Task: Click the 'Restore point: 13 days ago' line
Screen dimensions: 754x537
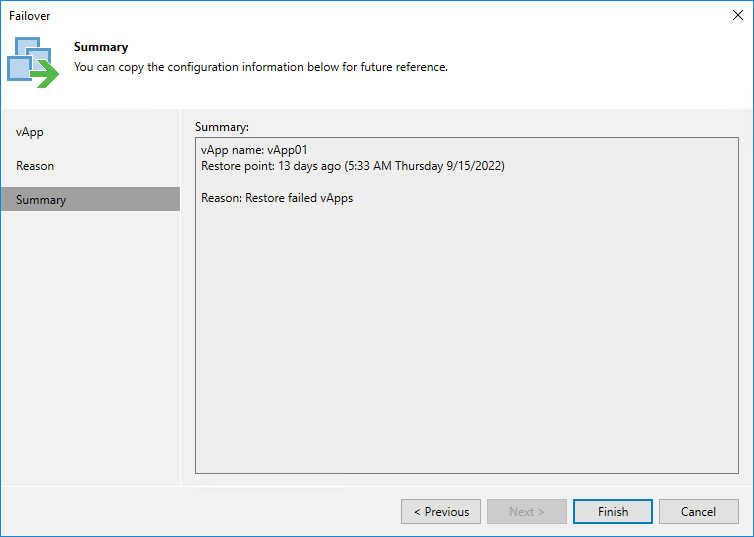Action: 352,166
